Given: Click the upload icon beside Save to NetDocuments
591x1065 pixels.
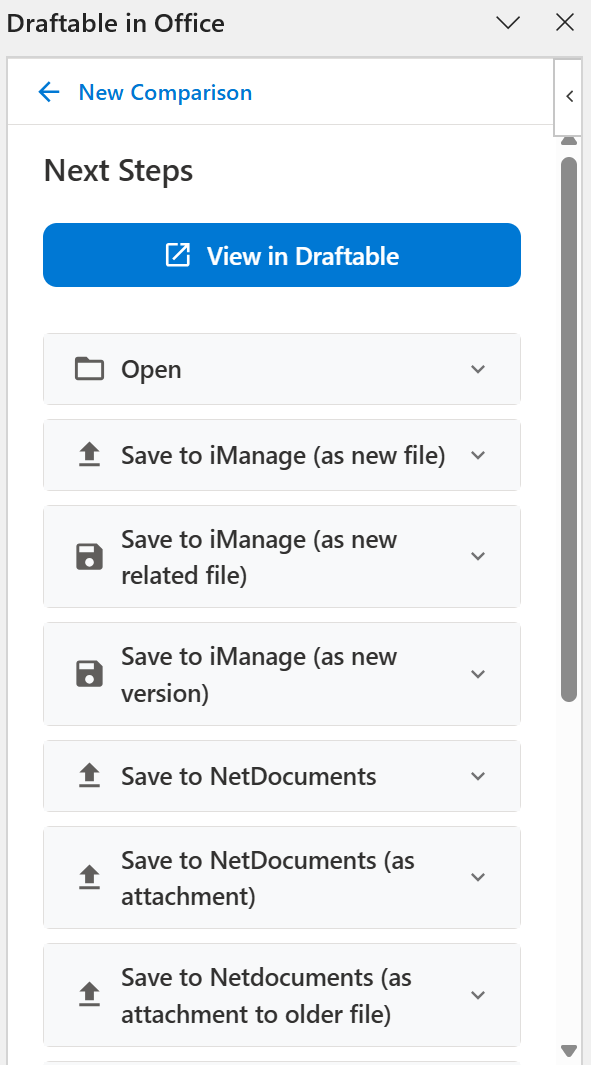Looking at the screenshot, I should (x=89, y=776).
